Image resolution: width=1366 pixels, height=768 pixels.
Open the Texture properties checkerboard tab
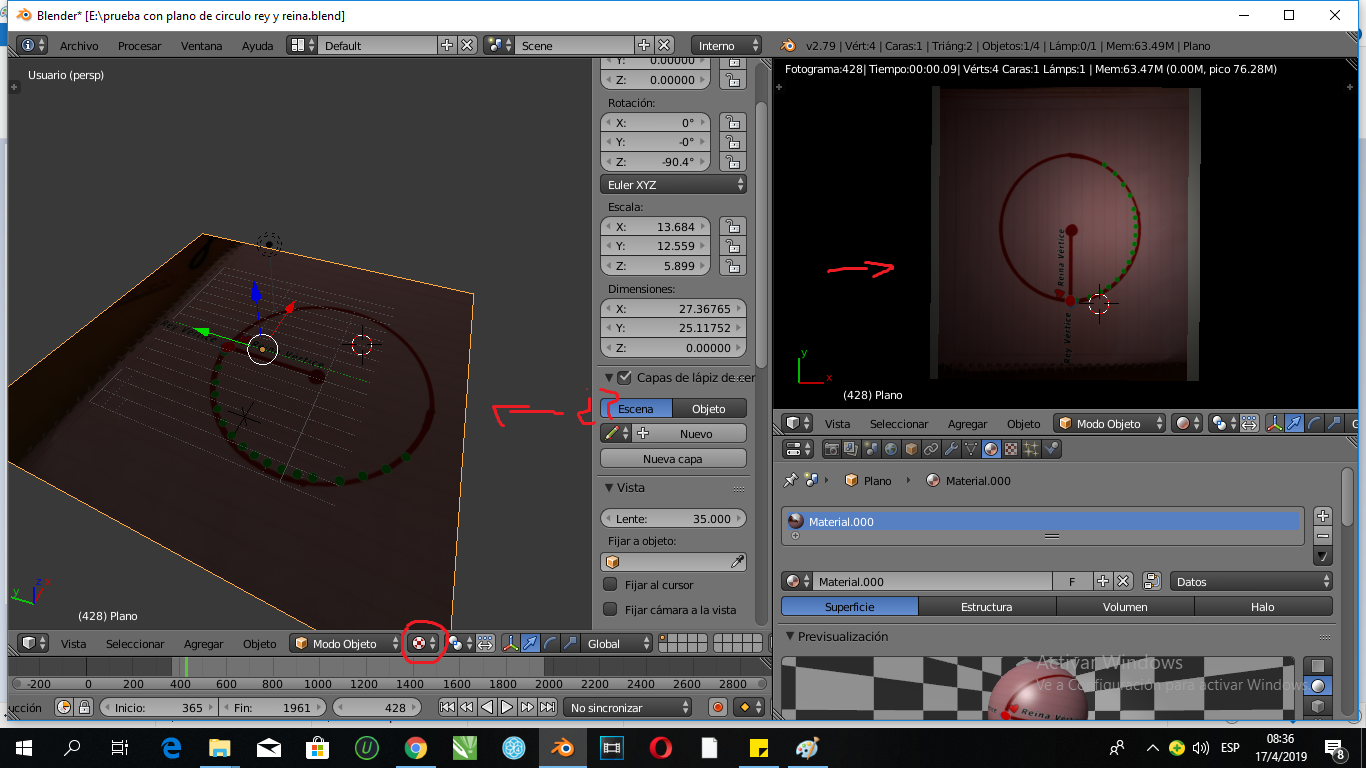1011,450
